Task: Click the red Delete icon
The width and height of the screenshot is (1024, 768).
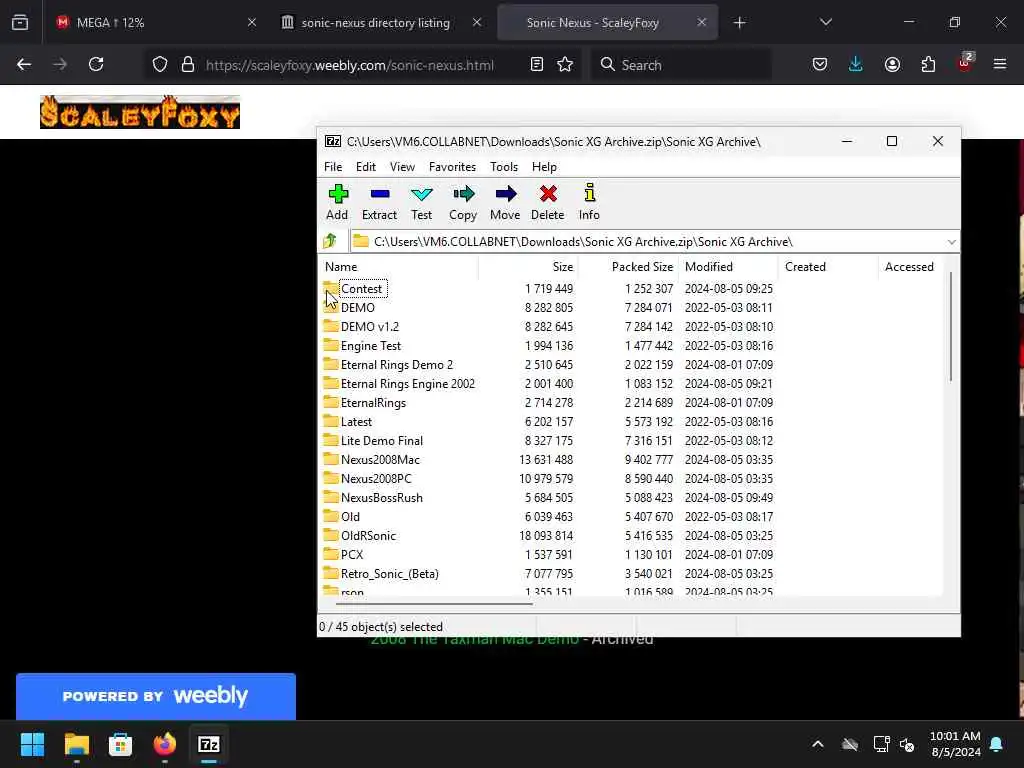Action: [x=547, y=202]
